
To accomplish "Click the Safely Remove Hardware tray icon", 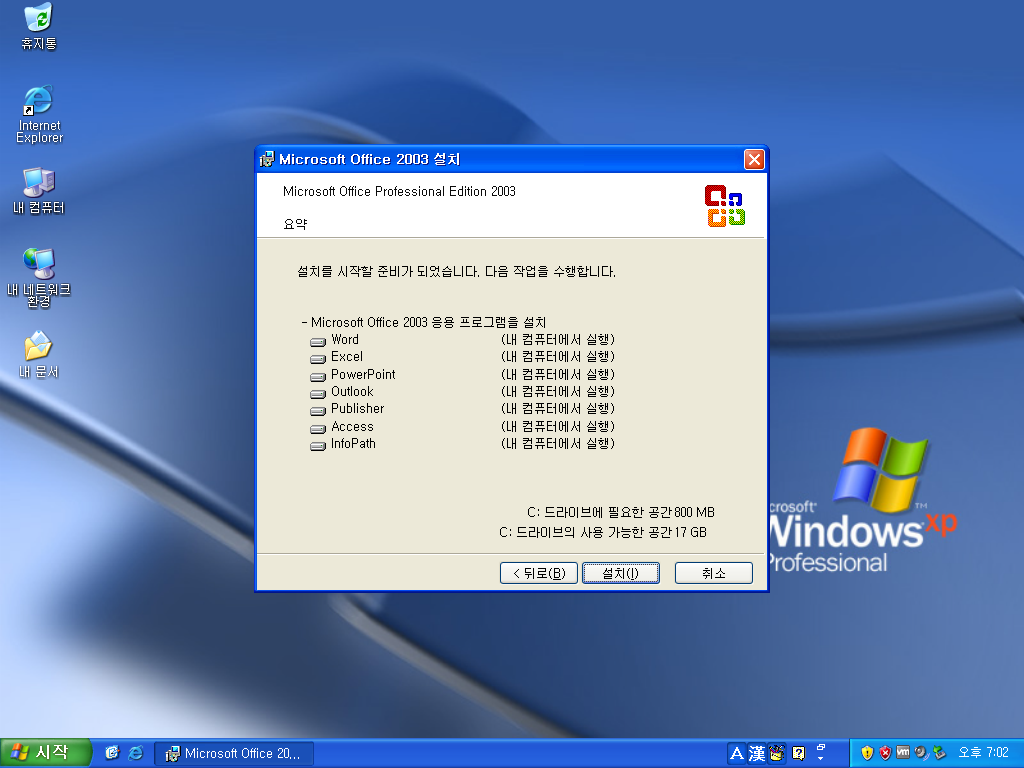I will point(939,753).
